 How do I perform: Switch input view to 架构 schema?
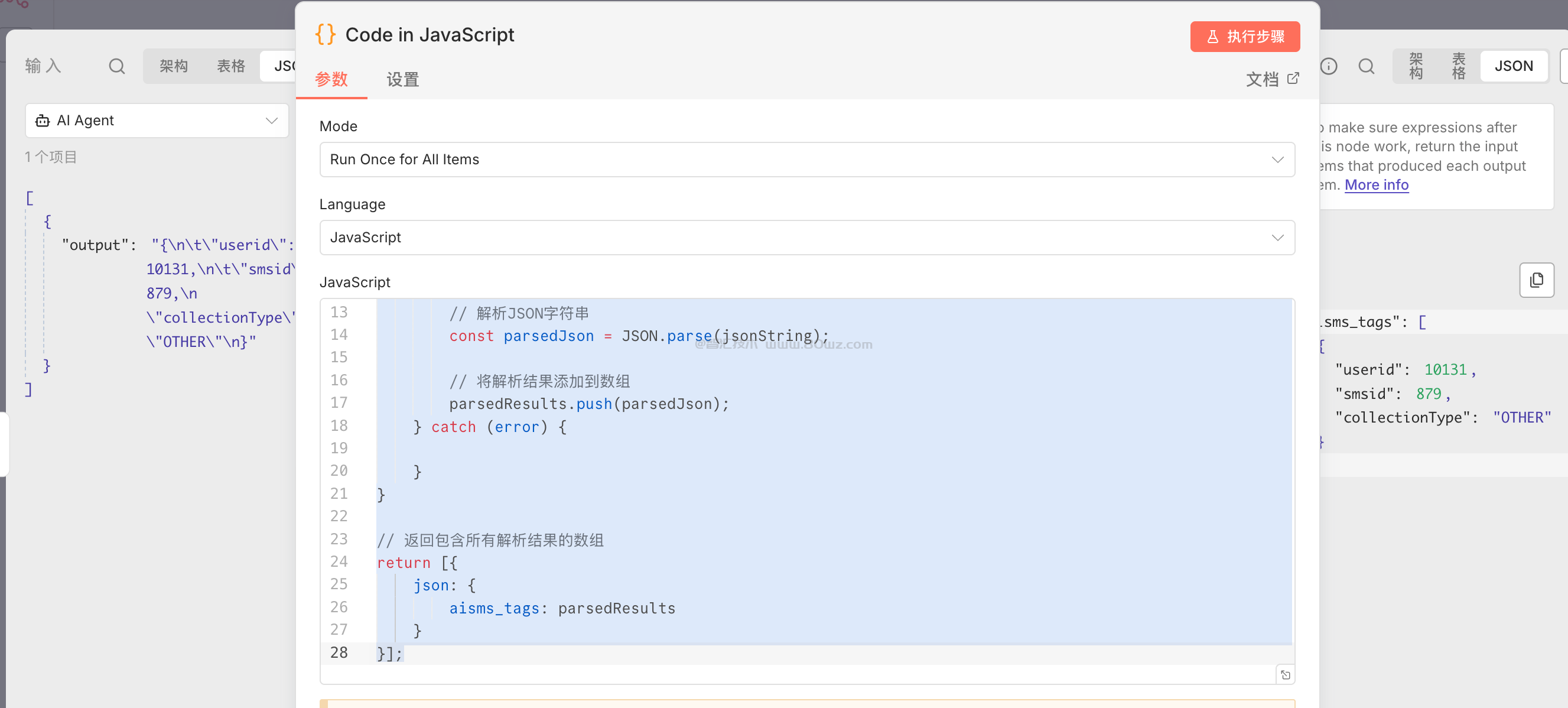pos(174,66)
